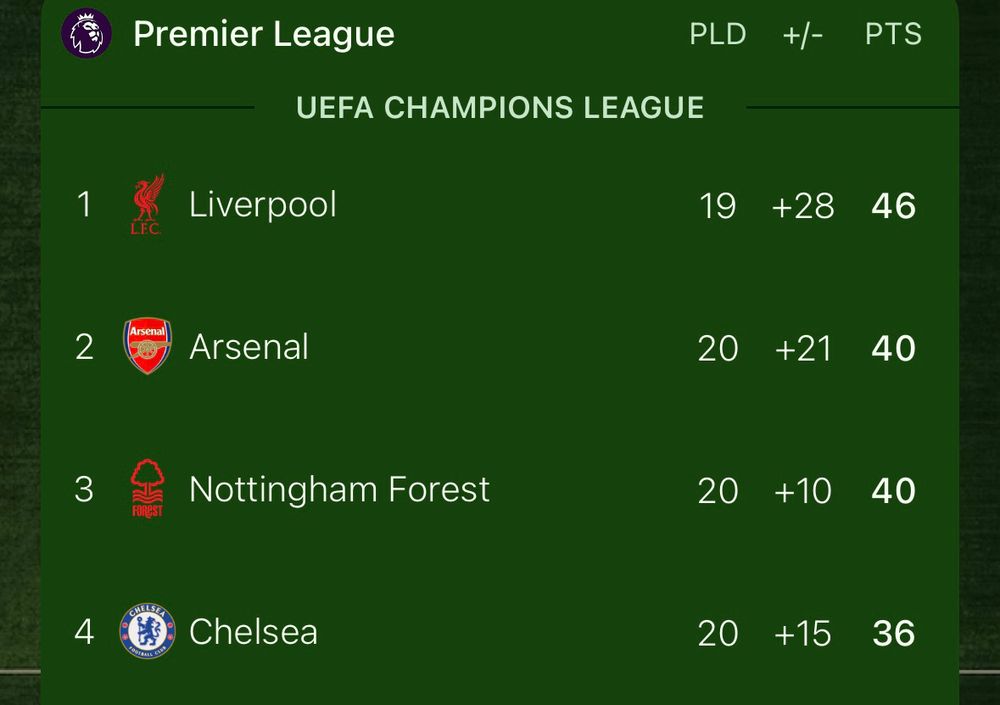Open the Premier League title
This screenshot has width=1000, height=705.
coord(263,34)
